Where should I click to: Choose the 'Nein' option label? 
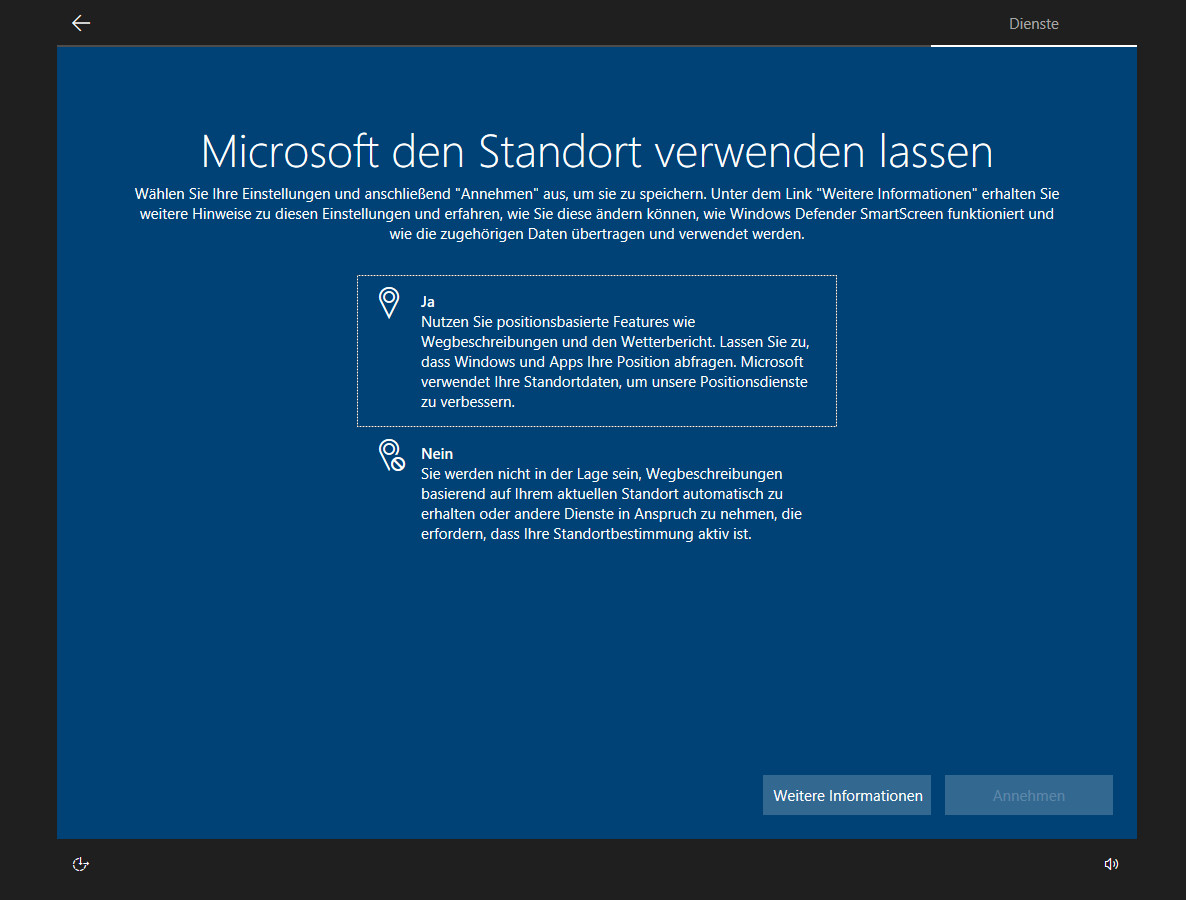point(437,454)
